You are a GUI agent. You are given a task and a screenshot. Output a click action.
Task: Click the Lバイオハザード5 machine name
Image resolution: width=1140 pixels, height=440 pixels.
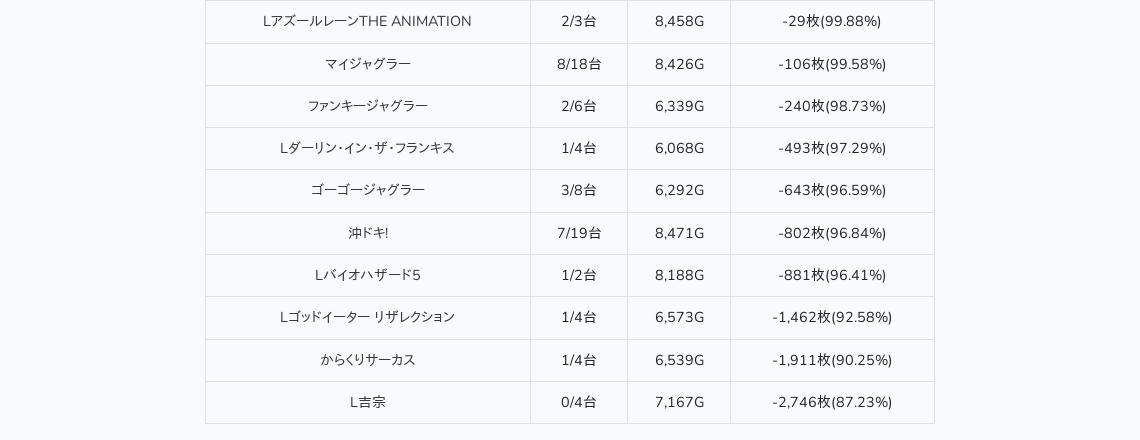(x=367, y=275)
